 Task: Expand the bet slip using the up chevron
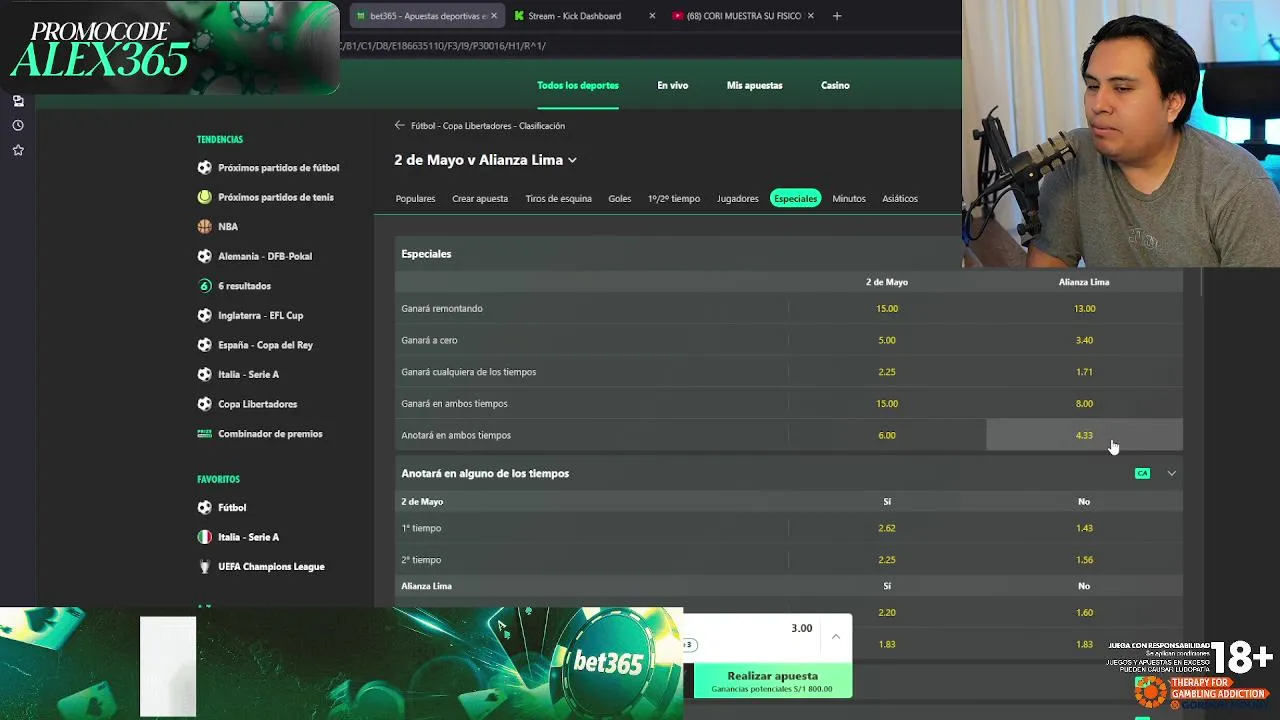coord(835,636)
